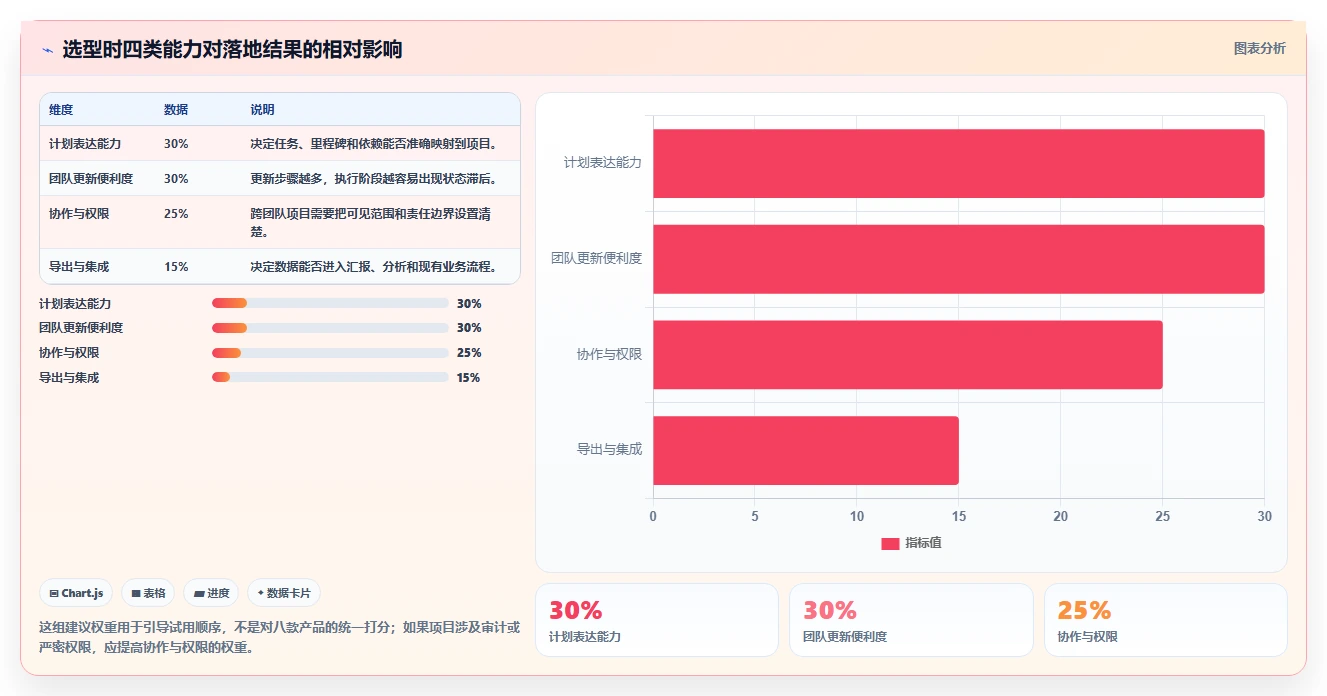Toggle the 指标值 legend item
Image resolution: width=1327 pixels, height=696 pixels.
[x=911, y=543]
